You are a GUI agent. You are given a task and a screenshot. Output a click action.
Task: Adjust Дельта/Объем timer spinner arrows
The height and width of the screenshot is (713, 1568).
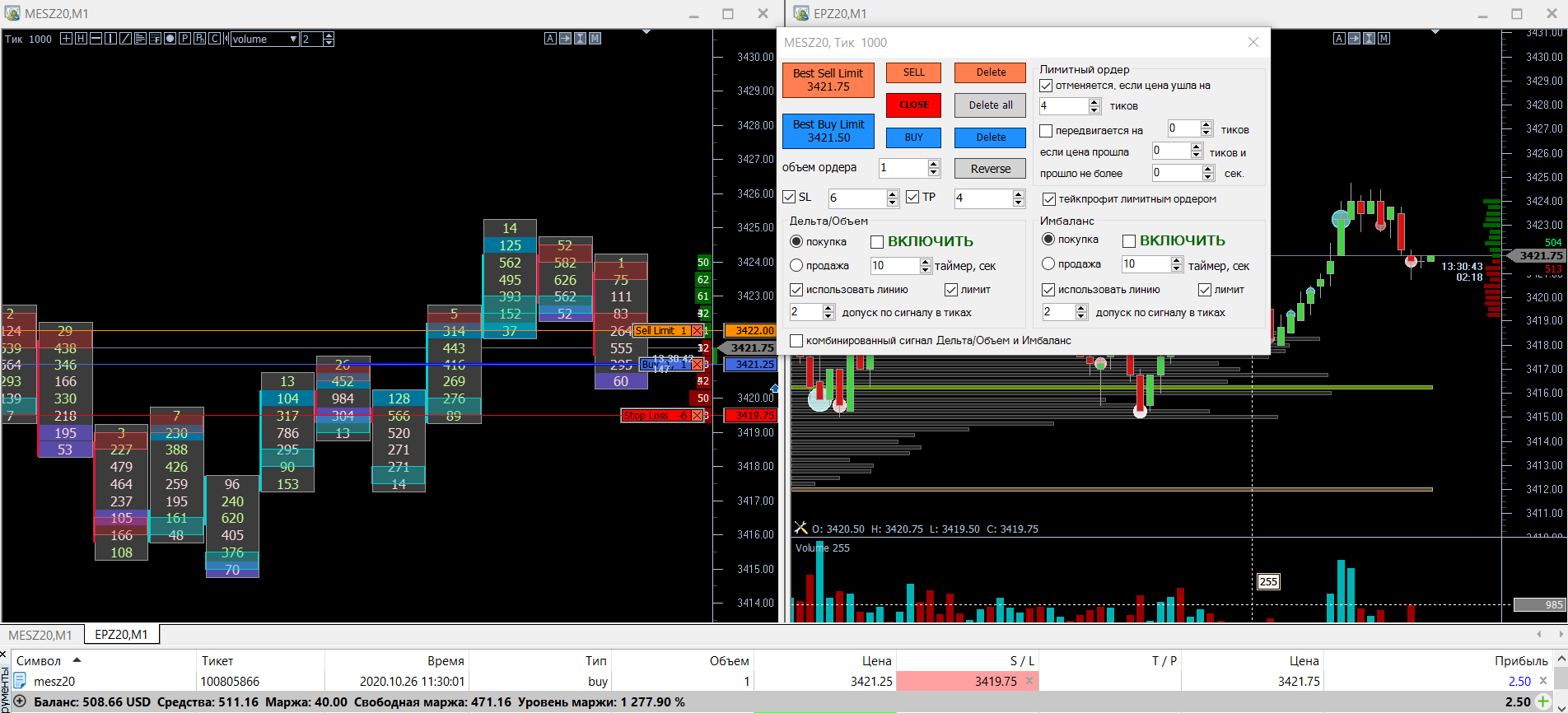tap(926, 266)
